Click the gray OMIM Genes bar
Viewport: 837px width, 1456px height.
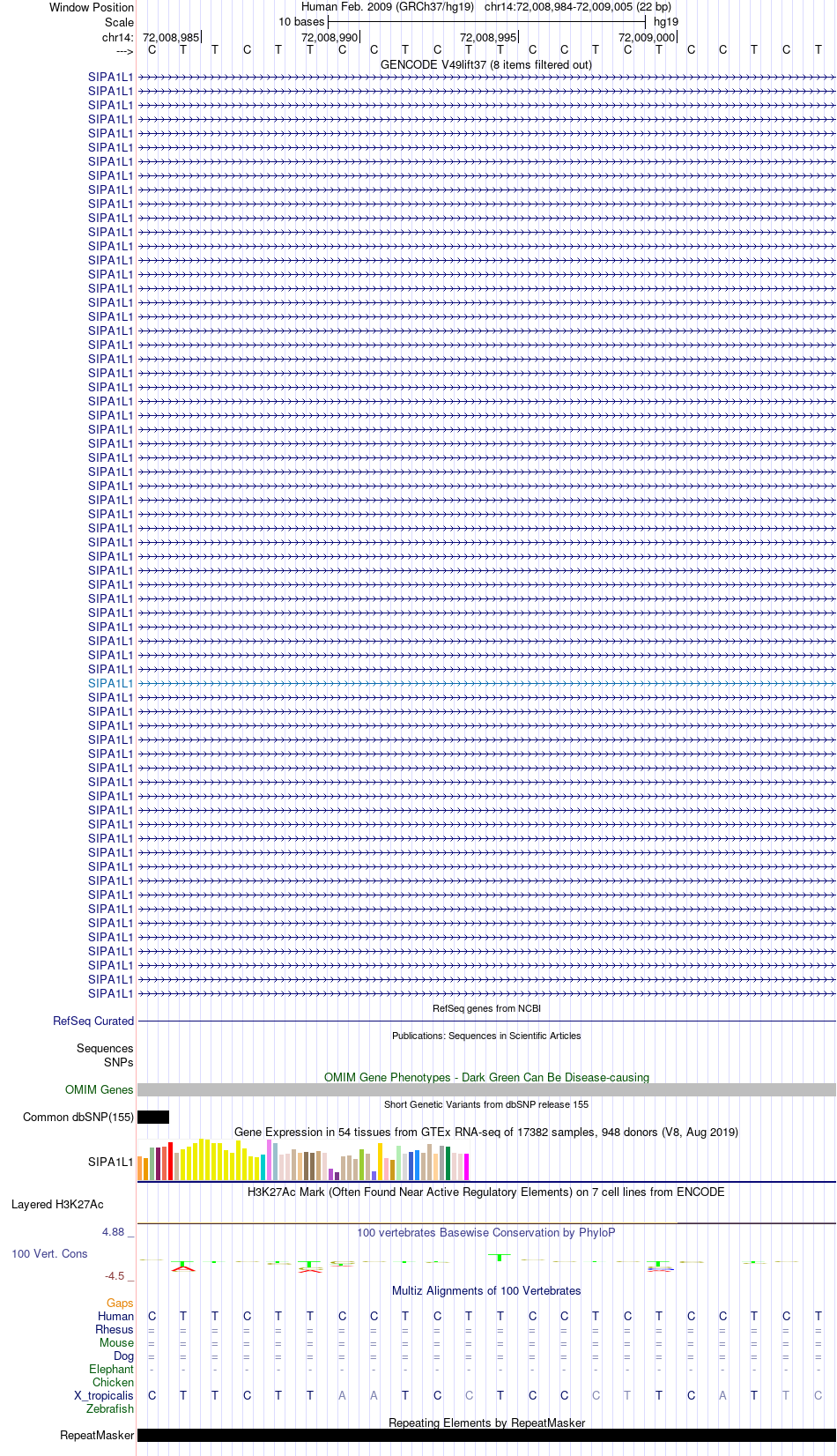pos(486,1089)
